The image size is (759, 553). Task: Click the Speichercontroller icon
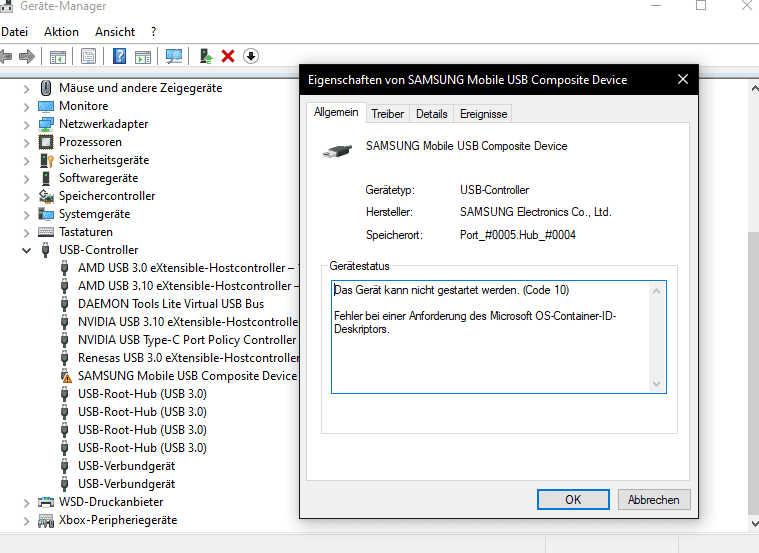(x=46, y=196)
